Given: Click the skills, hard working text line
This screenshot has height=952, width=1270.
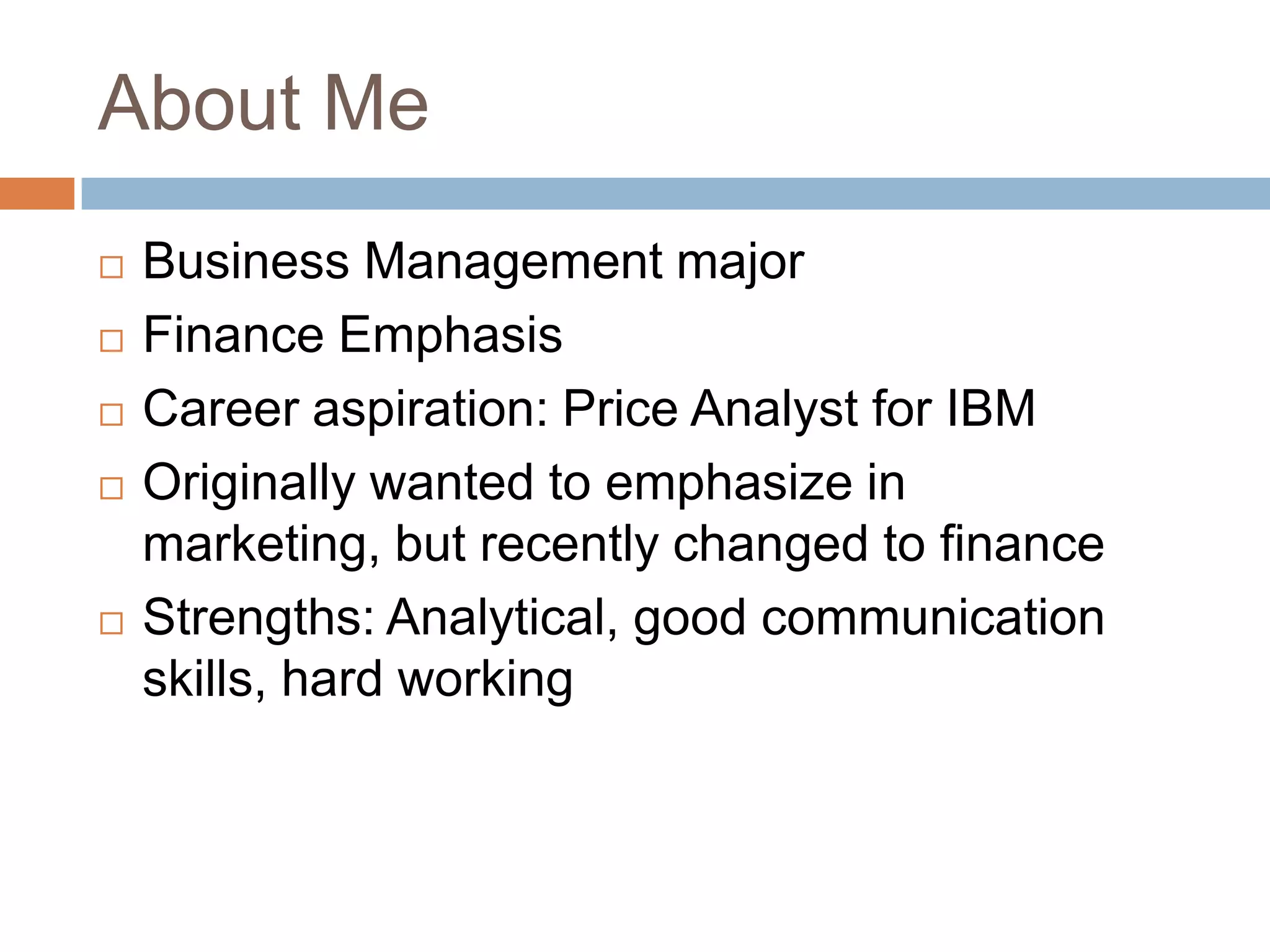Looking at the screenshot, I should point(357,679).
